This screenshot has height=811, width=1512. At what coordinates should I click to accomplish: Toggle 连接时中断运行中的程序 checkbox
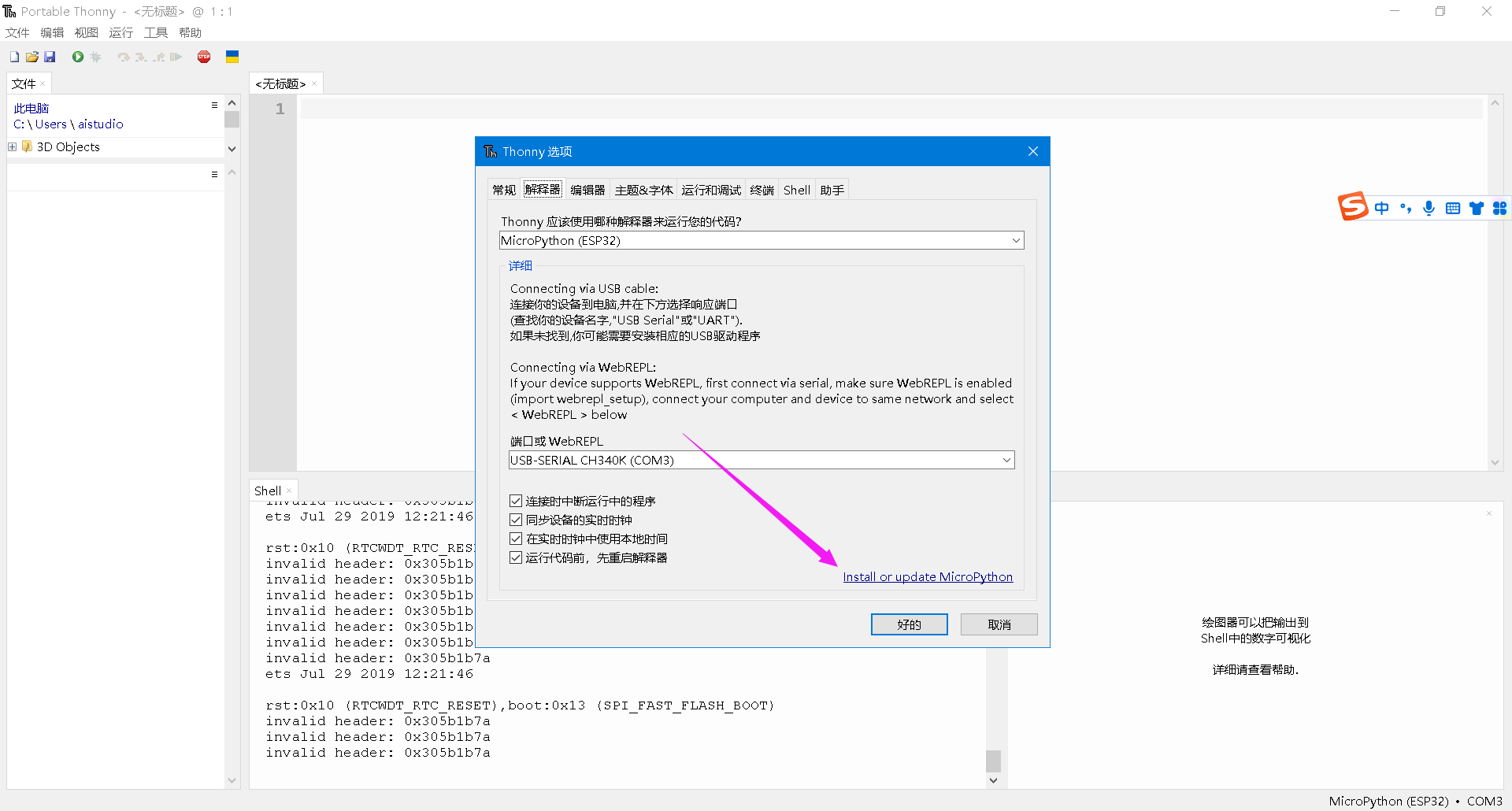click(x=516, y=501)
